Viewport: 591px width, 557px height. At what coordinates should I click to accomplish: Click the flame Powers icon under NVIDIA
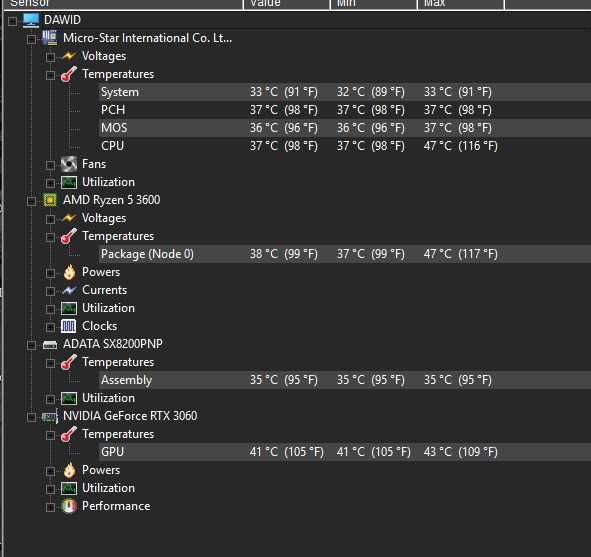pyautogui.click(x=69, y=470)
